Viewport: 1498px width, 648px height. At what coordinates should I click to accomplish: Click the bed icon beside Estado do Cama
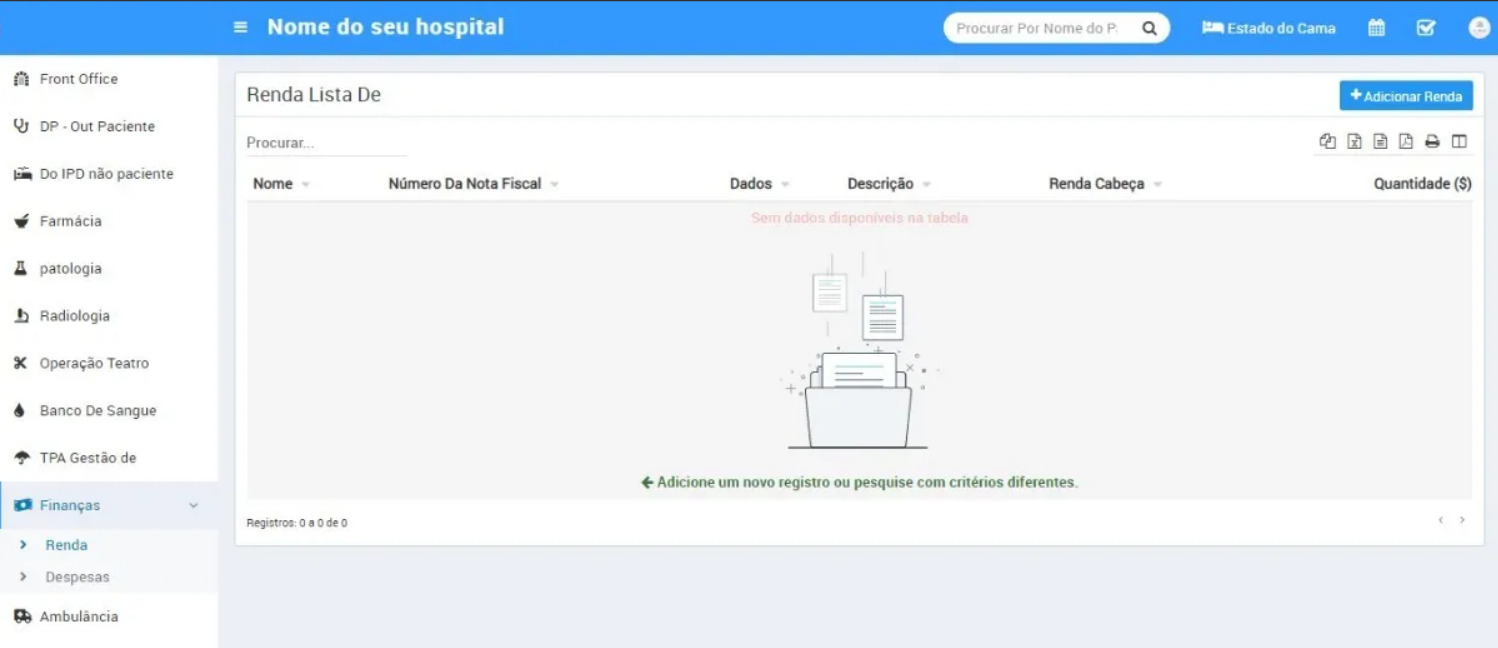click(1212, 28)
